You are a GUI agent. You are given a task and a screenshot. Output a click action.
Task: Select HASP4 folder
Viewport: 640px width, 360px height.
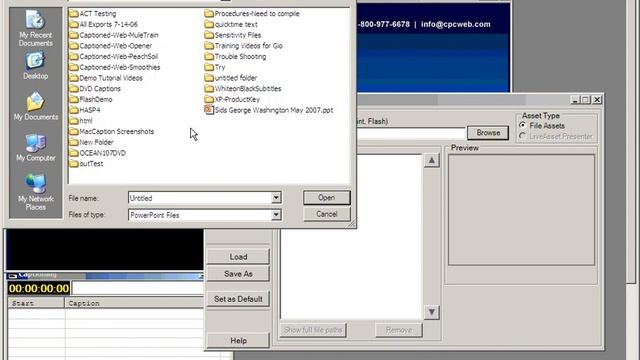[85, 110]
